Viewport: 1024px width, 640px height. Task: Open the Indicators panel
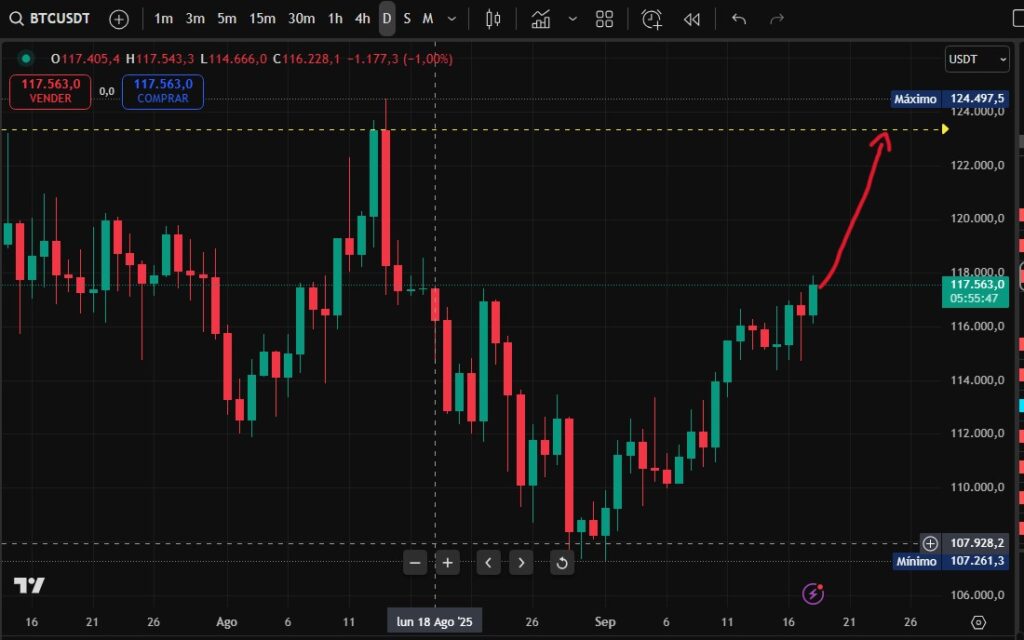tap(541, 18)
